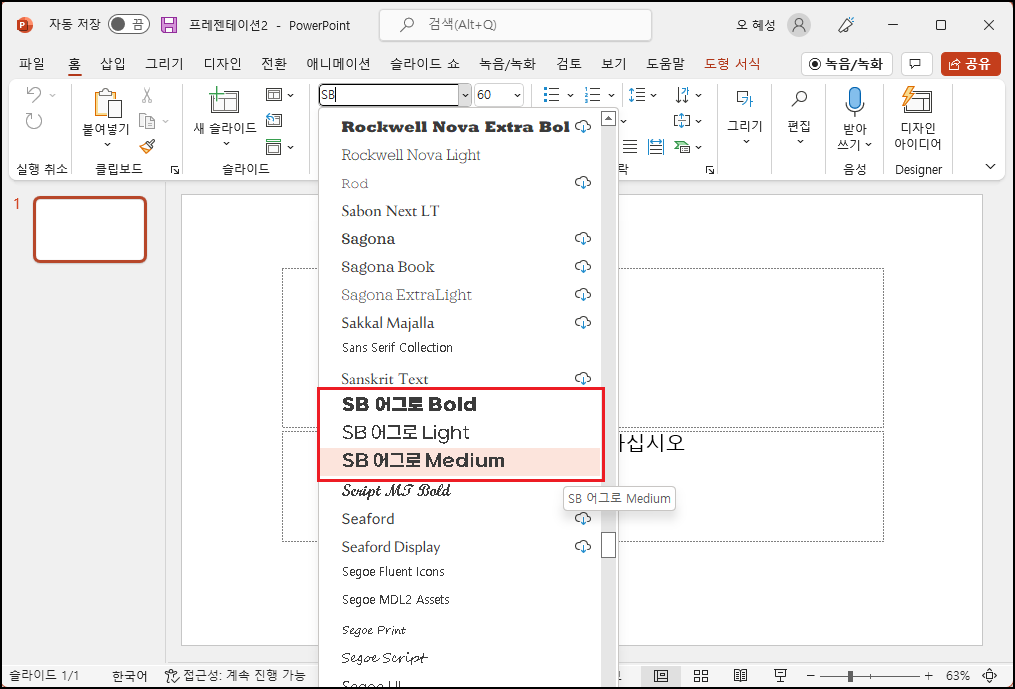Switch to the 슬라이드 쇼 tab
This screenshot has width=1015, height=689.
coord(425,63)
